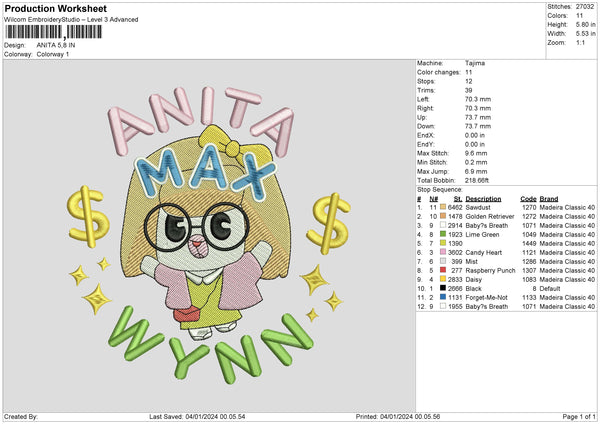Click the Zoom value 1:1
This screenshot has width=600, height=424.
pyautogui.click(x=580, y=42)
